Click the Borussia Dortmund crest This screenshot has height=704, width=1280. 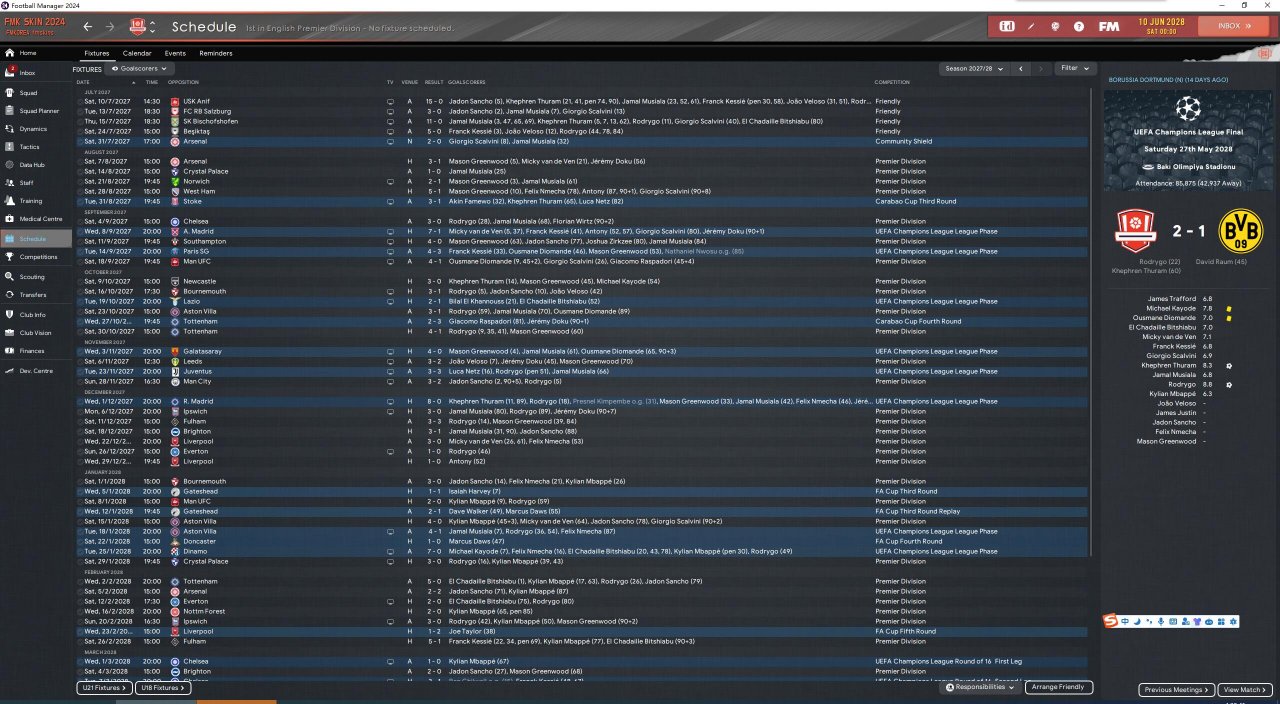[x=1242, y=232]
